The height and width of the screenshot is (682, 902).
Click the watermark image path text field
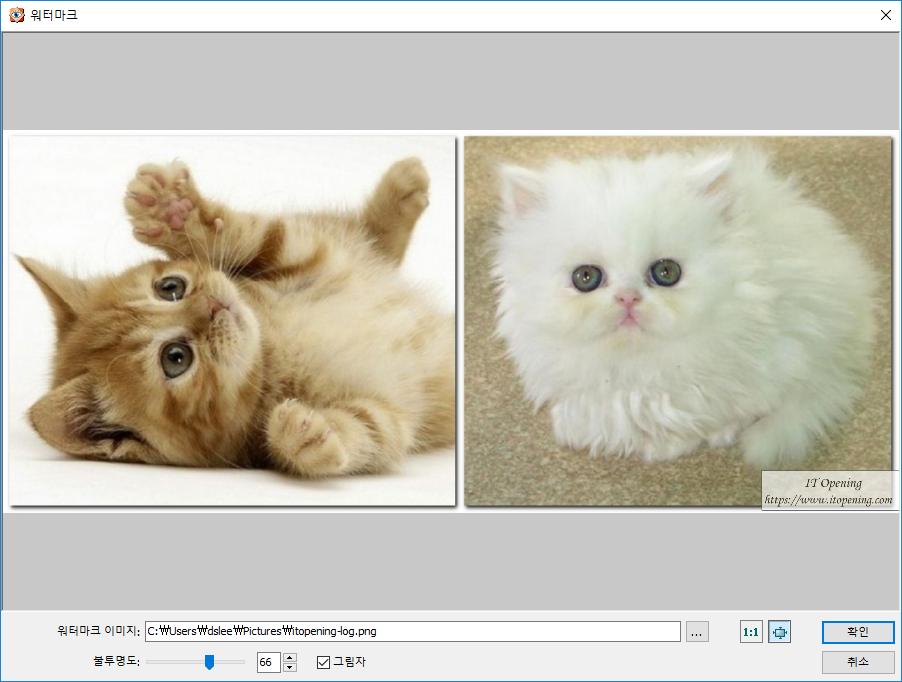pos(412,632)
